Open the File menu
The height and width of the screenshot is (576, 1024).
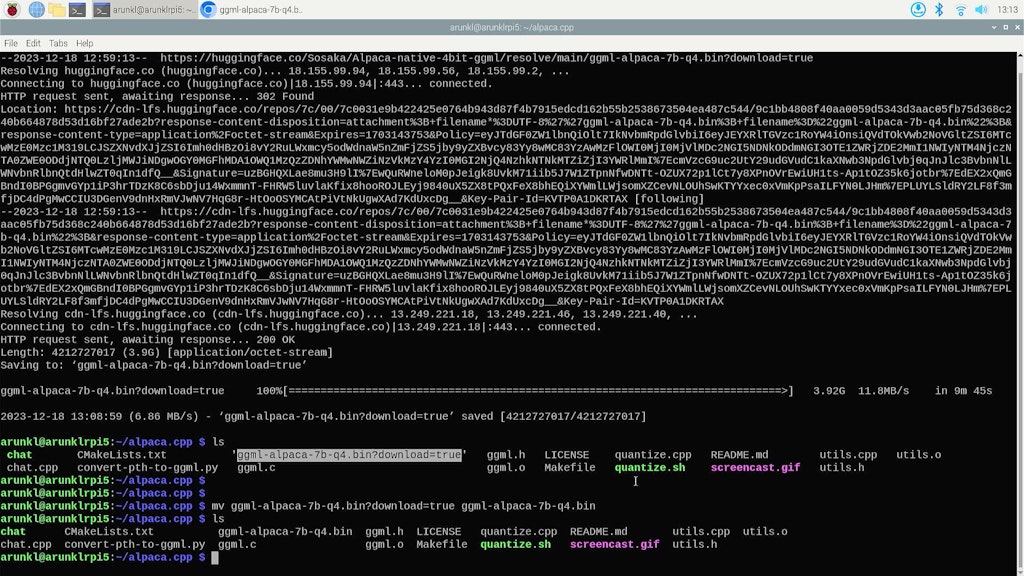tap(10, 43)
